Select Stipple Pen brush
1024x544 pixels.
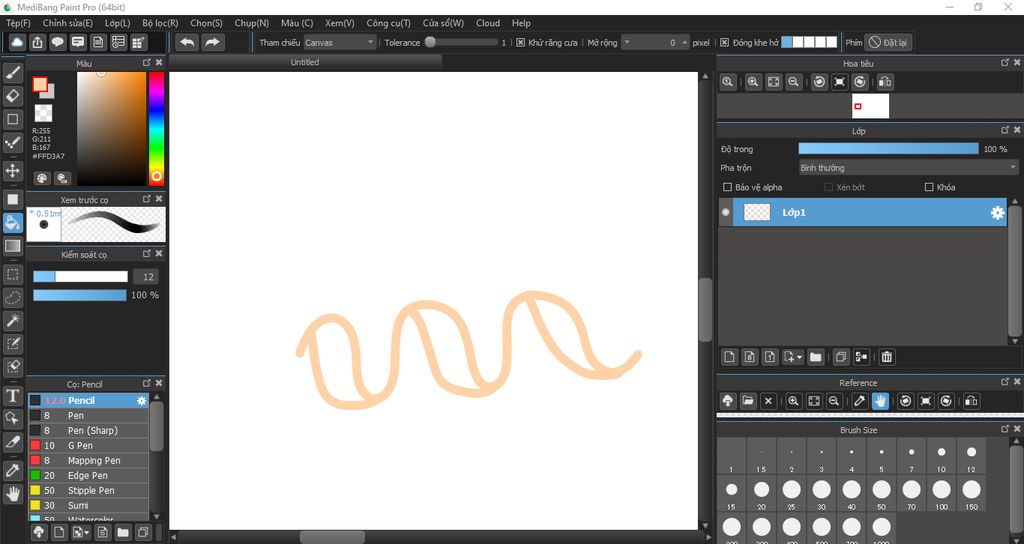(x=89, y=490)
